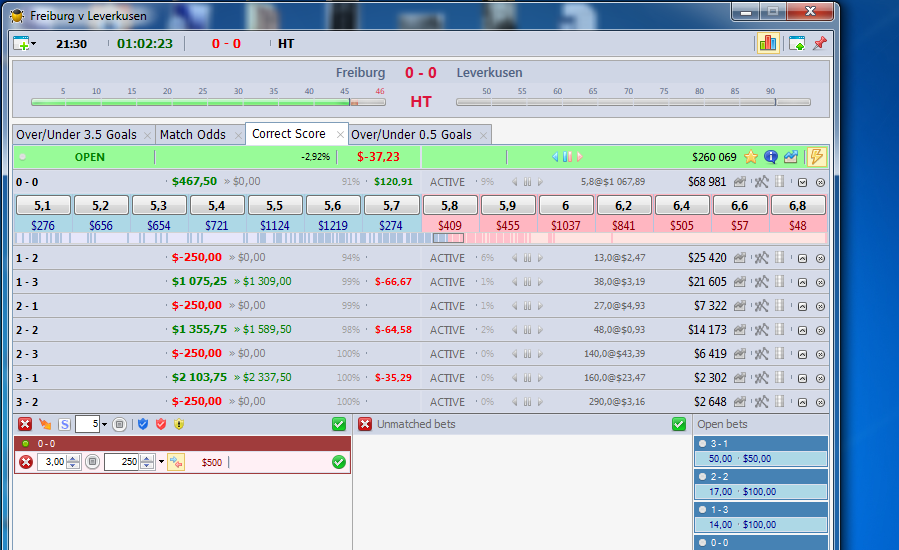Image resolution: width=899 pixels, height=550 pixels.
Task: Toggle the lightning quick-bet icon
Action: click(x=817, y=157)
